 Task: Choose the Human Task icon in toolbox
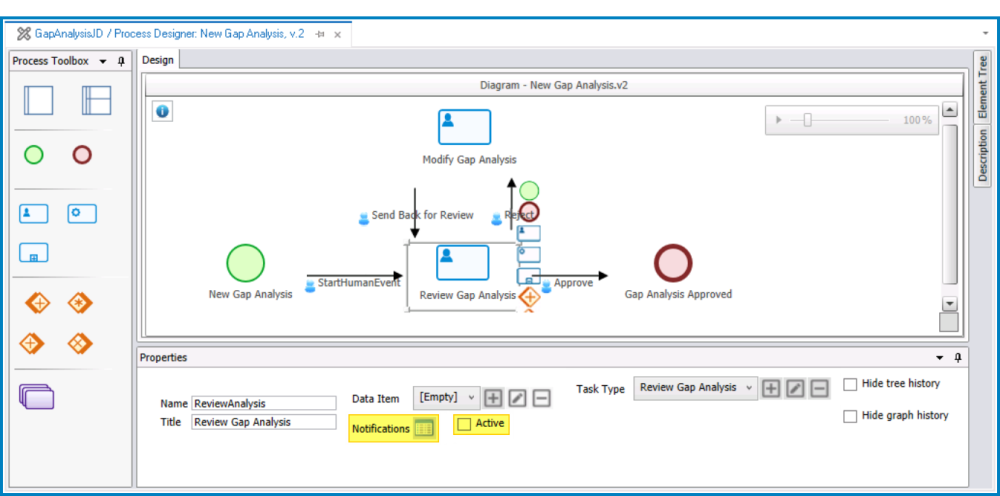click(x=33, y=214)
